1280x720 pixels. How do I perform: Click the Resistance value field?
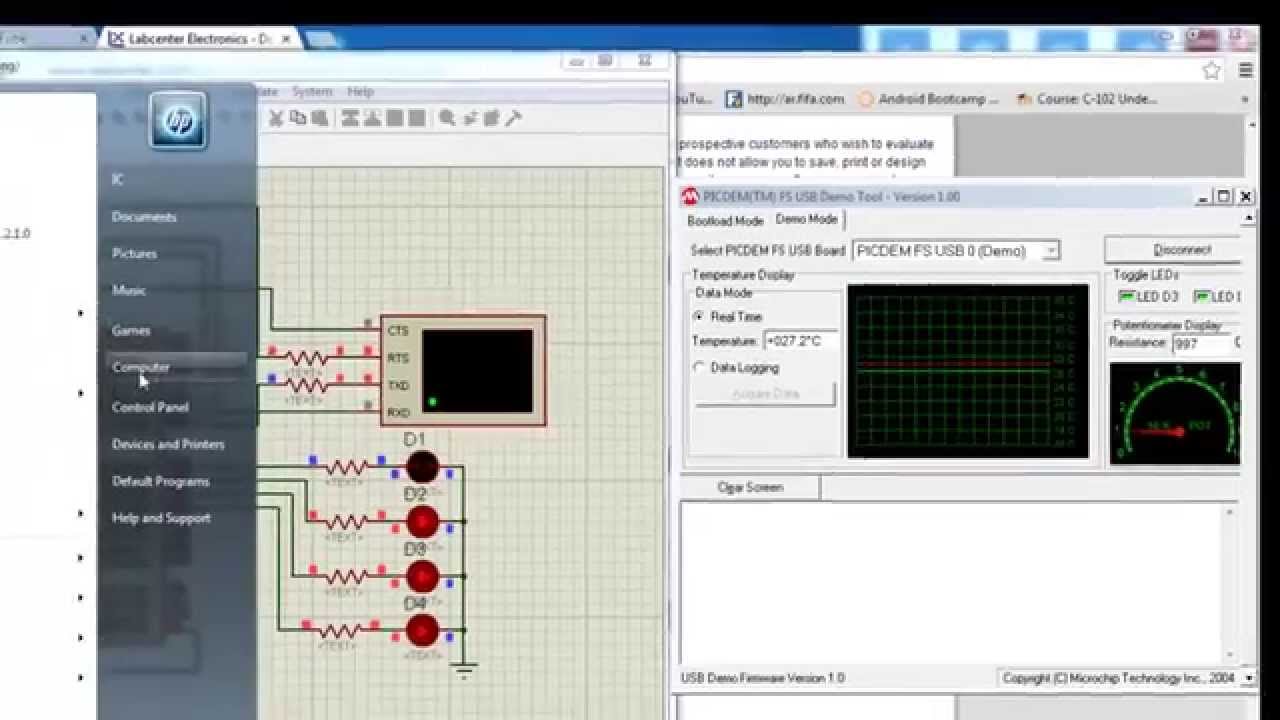pyautogui.click(x=1200, y=343)
